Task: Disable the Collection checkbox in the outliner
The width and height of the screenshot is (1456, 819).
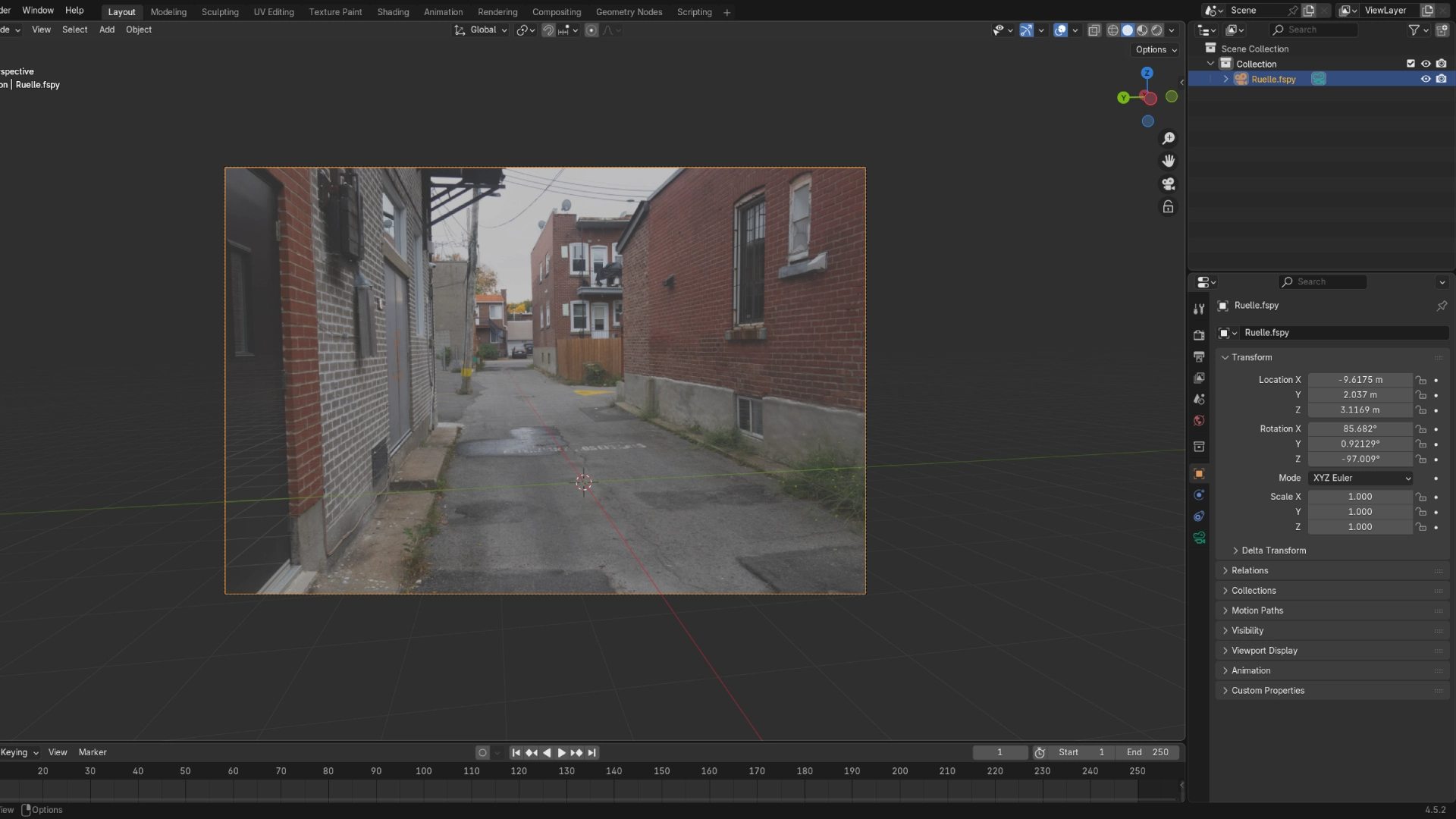Action: [x=1410, y=64]
